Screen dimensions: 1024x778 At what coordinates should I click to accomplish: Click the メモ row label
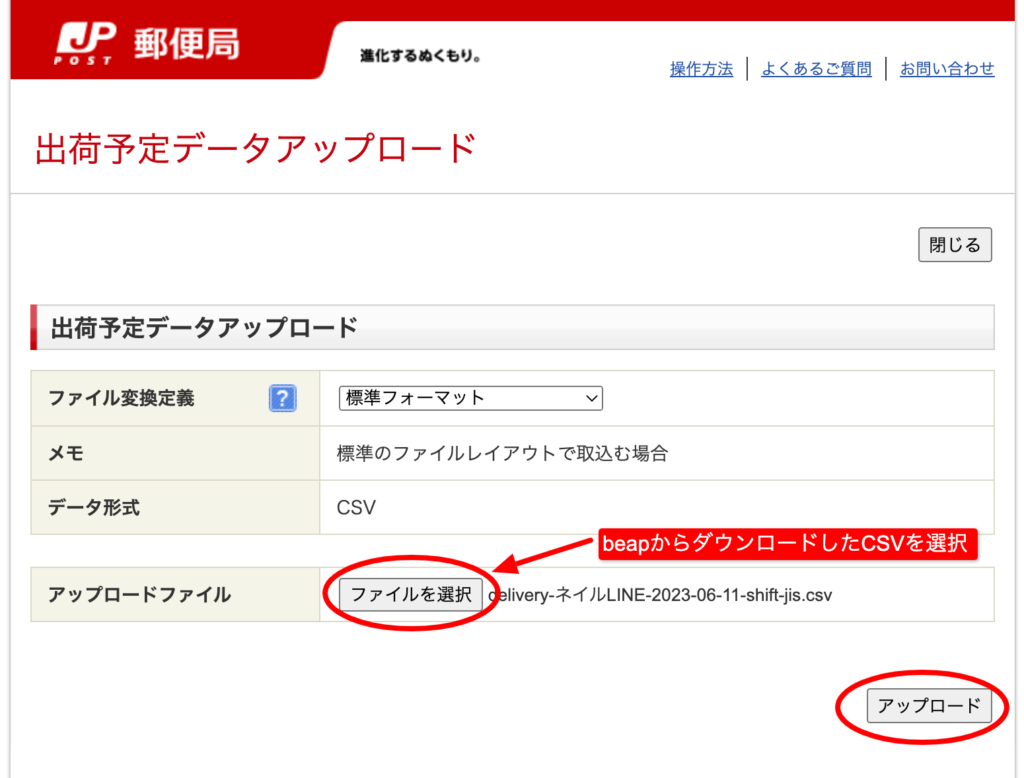66,453
